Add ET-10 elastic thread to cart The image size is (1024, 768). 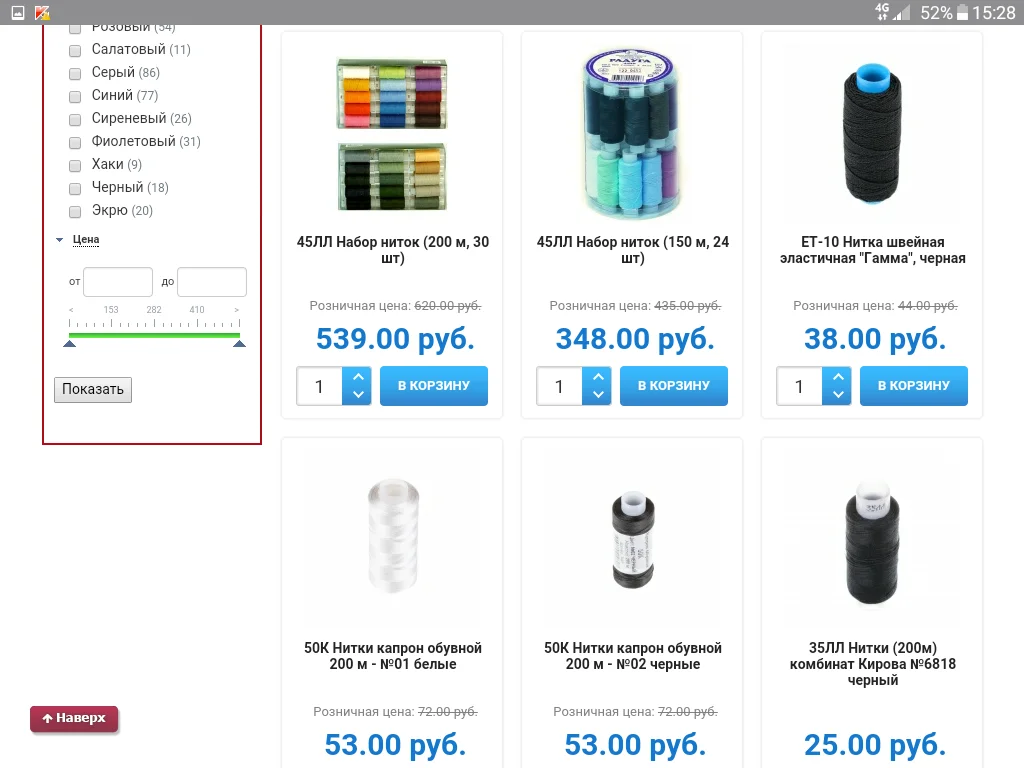pos(914,386)
